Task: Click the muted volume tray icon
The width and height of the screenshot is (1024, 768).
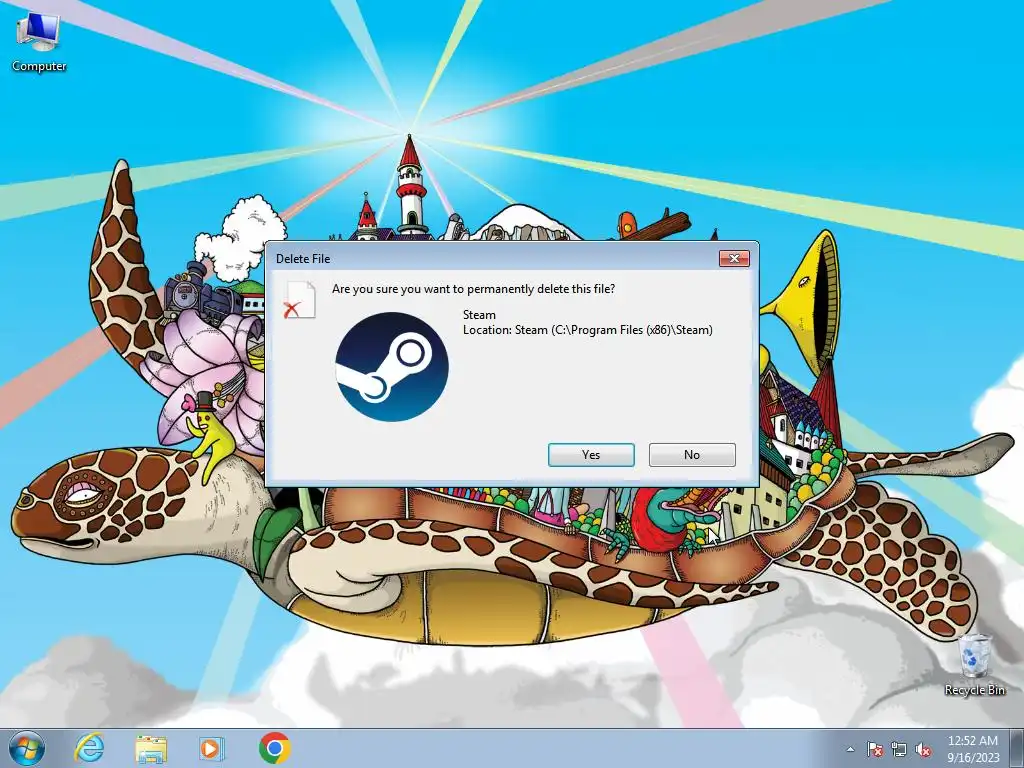Action: (923, 749)
